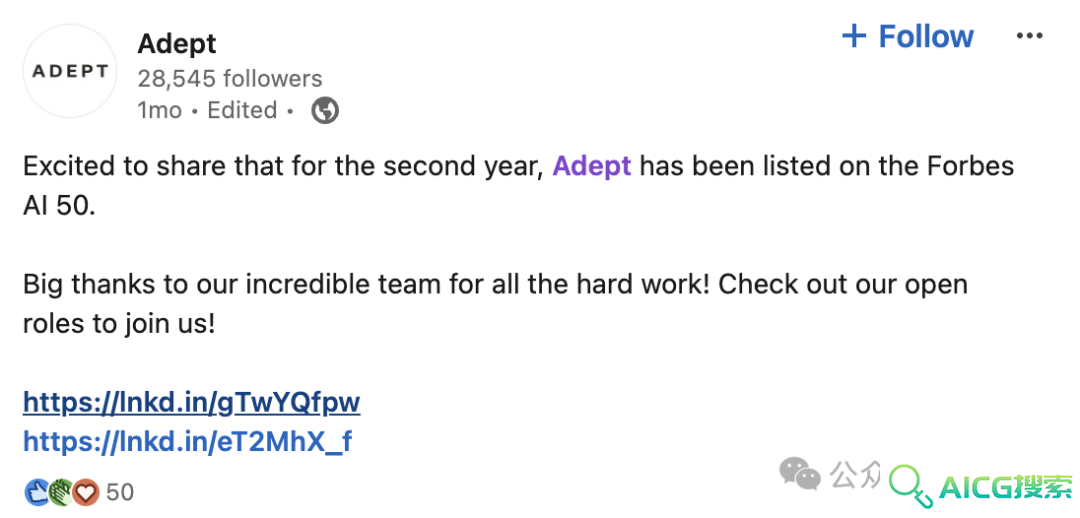The width and height of the screenshot is (1080, 518).
Task: Click the Forbes AI 50 announcement paragraph
Action: [519, 186]
